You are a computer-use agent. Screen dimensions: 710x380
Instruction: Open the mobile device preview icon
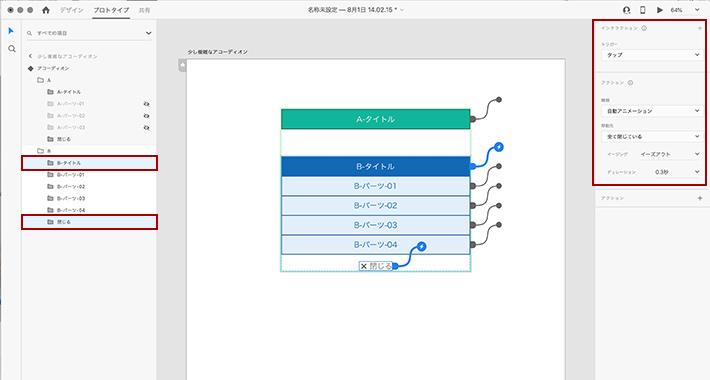[x=643, y=10]
